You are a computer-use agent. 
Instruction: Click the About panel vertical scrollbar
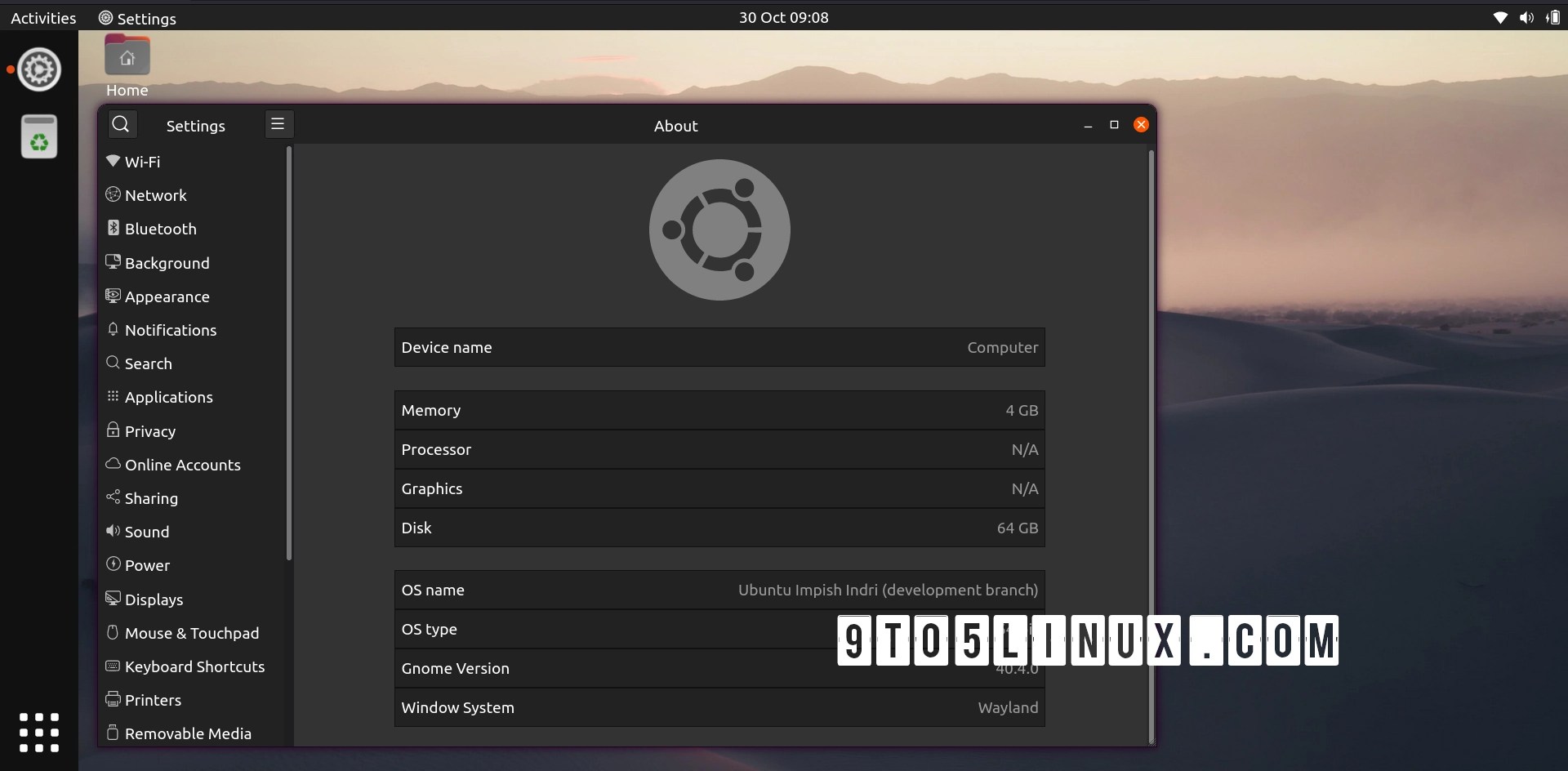(1151, 446)
